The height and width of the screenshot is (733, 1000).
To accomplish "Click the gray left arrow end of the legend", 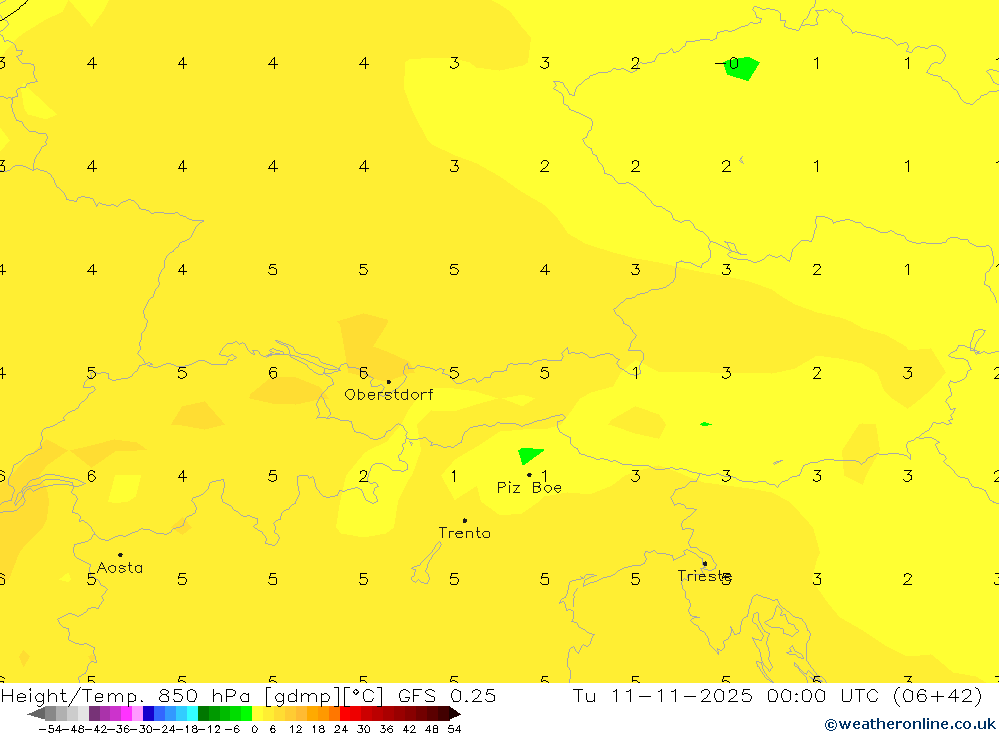I will 36,713.
